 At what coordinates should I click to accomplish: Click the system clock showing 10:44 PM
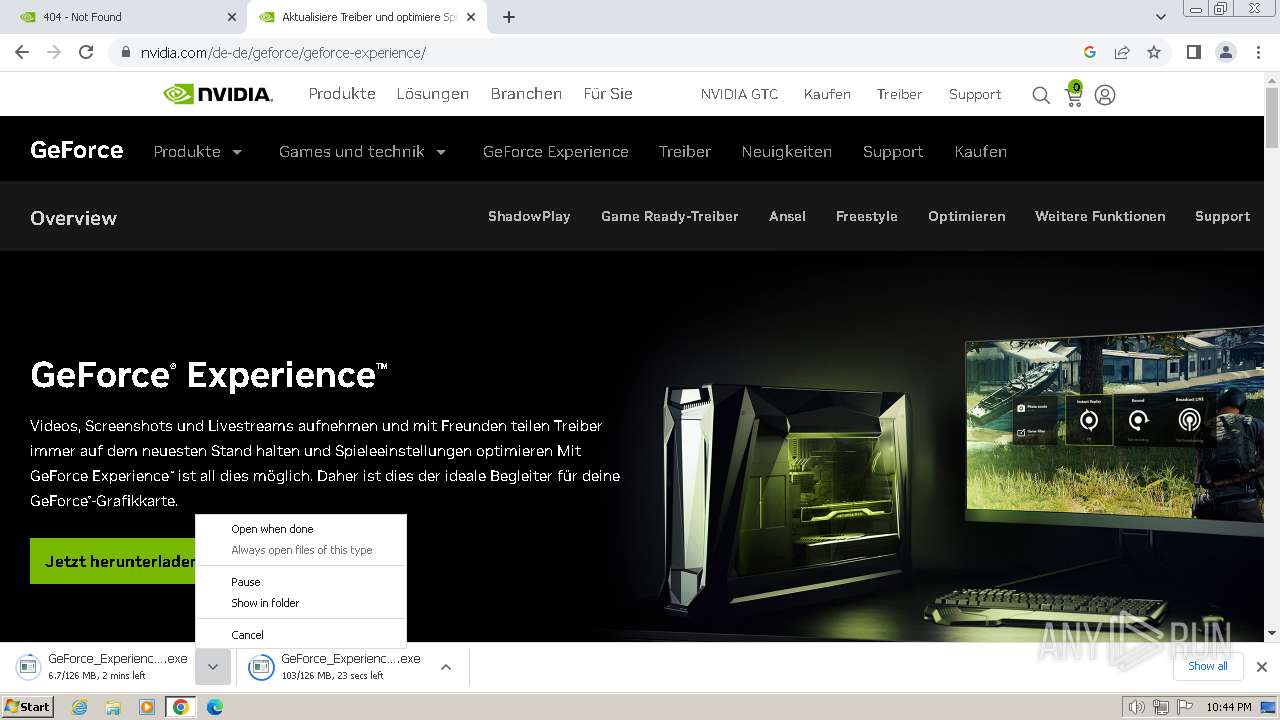(x=1228, y=707)
